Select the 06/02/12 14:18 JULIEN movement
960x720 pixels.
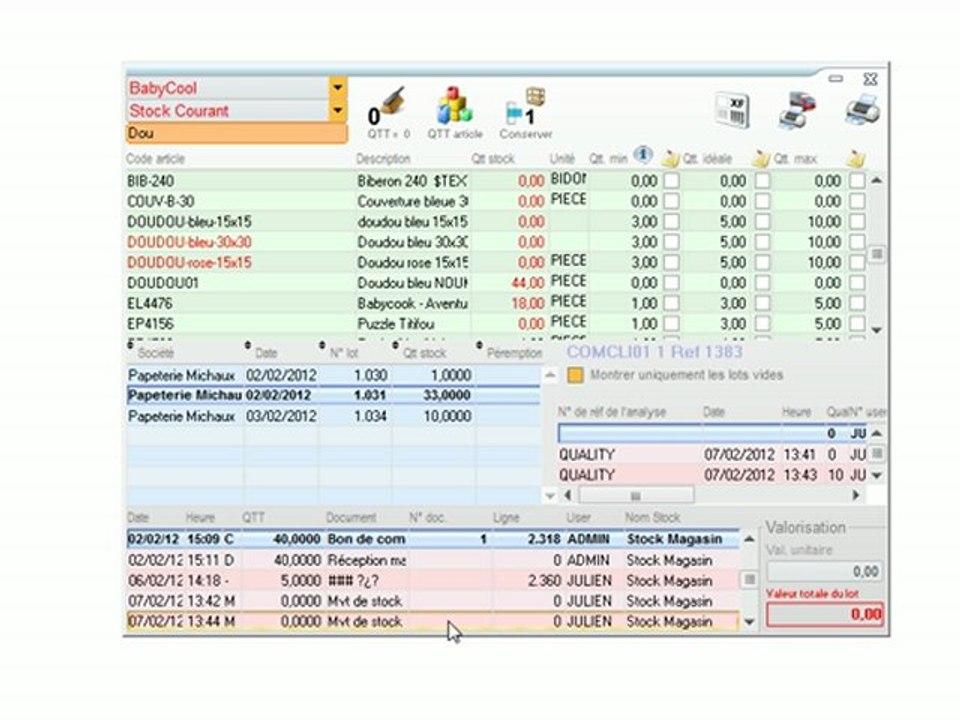coord(433,580)
